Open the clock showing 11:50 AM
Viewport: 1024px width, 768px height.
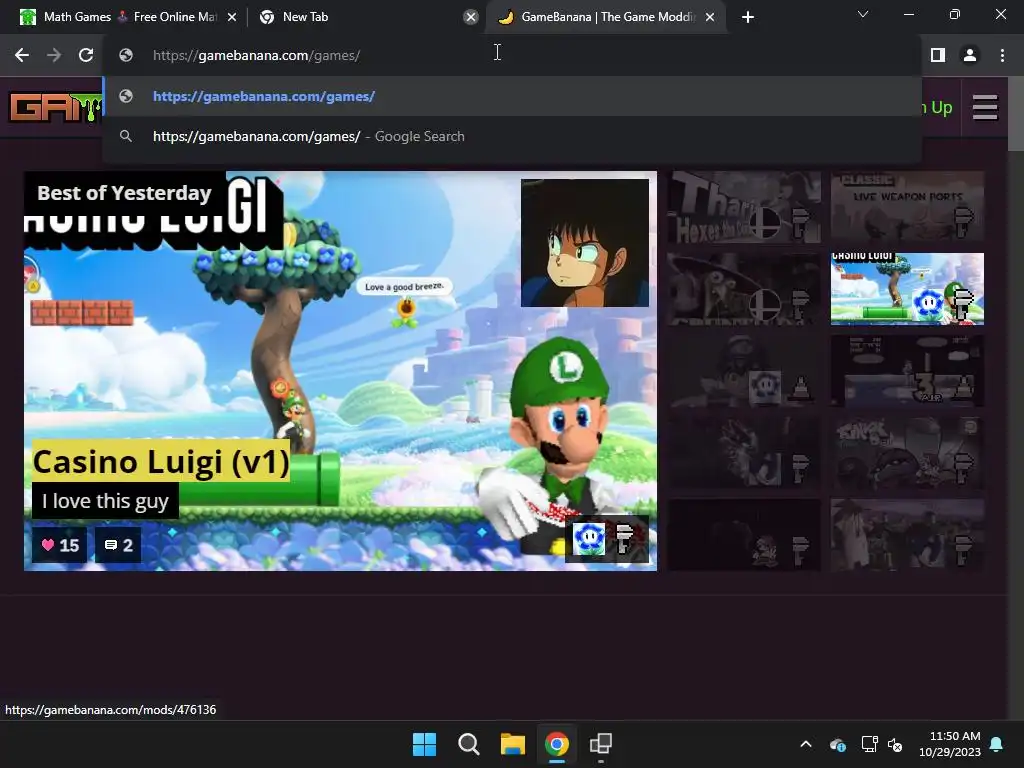950,744
